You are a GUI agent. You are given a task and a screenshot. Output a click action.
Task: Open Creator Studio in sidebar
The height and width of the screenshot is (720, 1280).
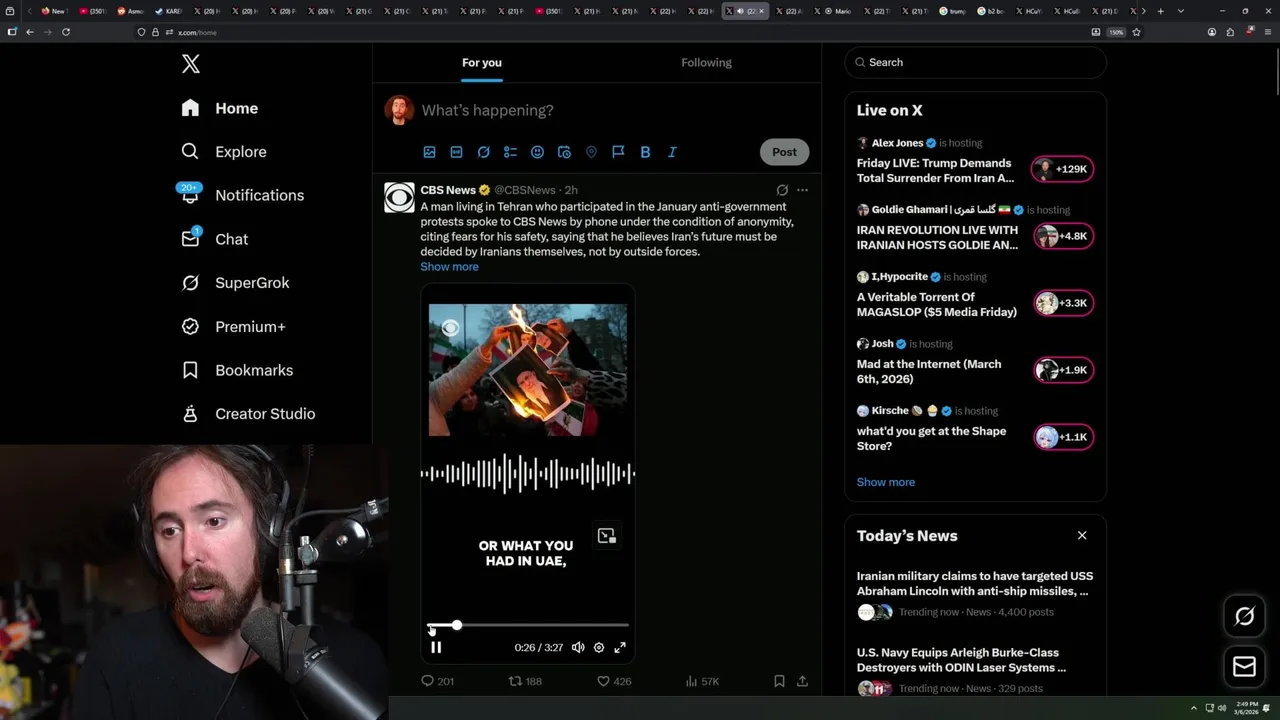248,413
